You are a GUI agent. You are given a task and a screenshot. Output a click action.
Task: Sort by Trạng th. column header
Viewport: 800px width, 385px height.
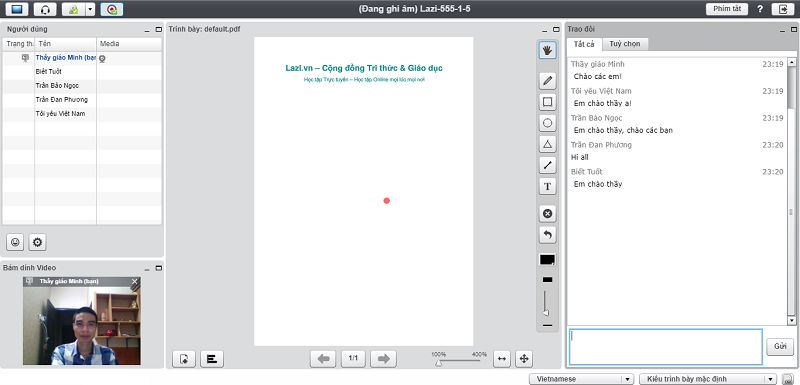19,44
